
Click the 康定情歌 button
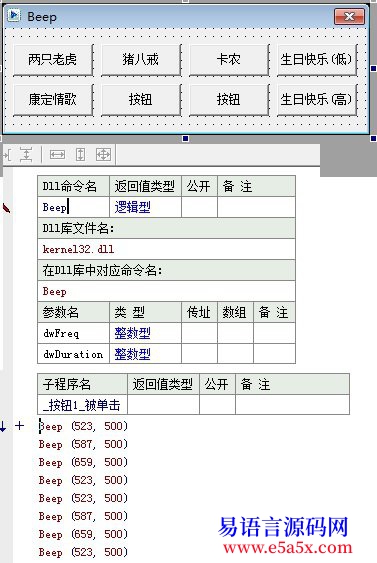[53, 99]
